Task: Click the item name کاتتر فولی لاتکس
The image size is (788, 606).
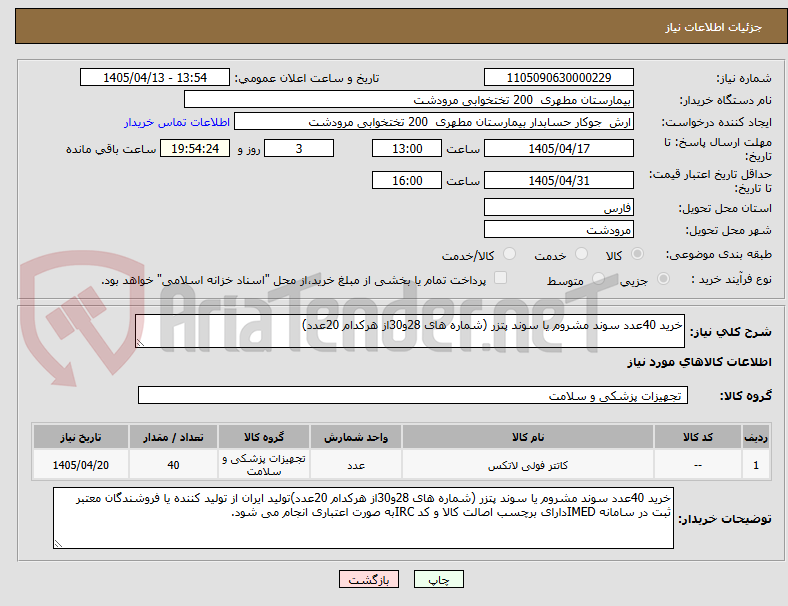Action: [x=528, y=465]
